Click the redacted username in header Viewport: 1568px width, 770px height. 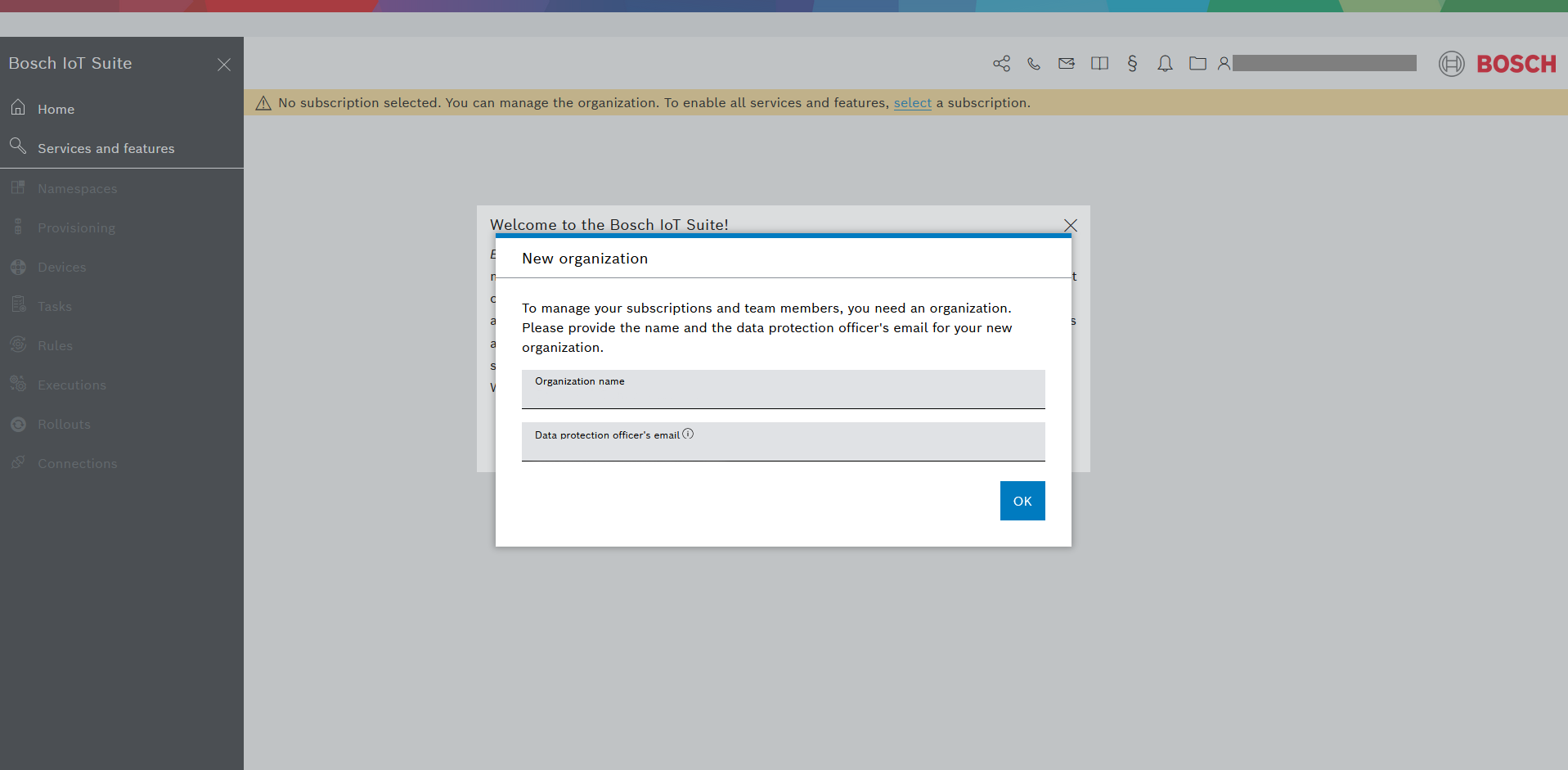(x=1324, y=63)
